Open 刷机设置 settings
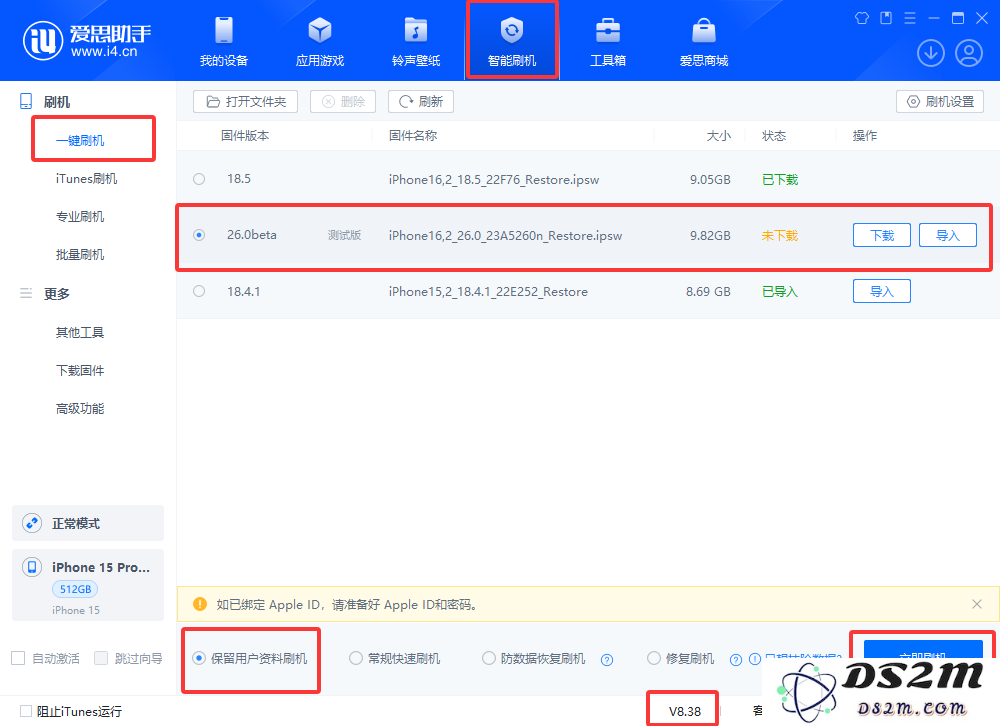 tap(940, 101)
